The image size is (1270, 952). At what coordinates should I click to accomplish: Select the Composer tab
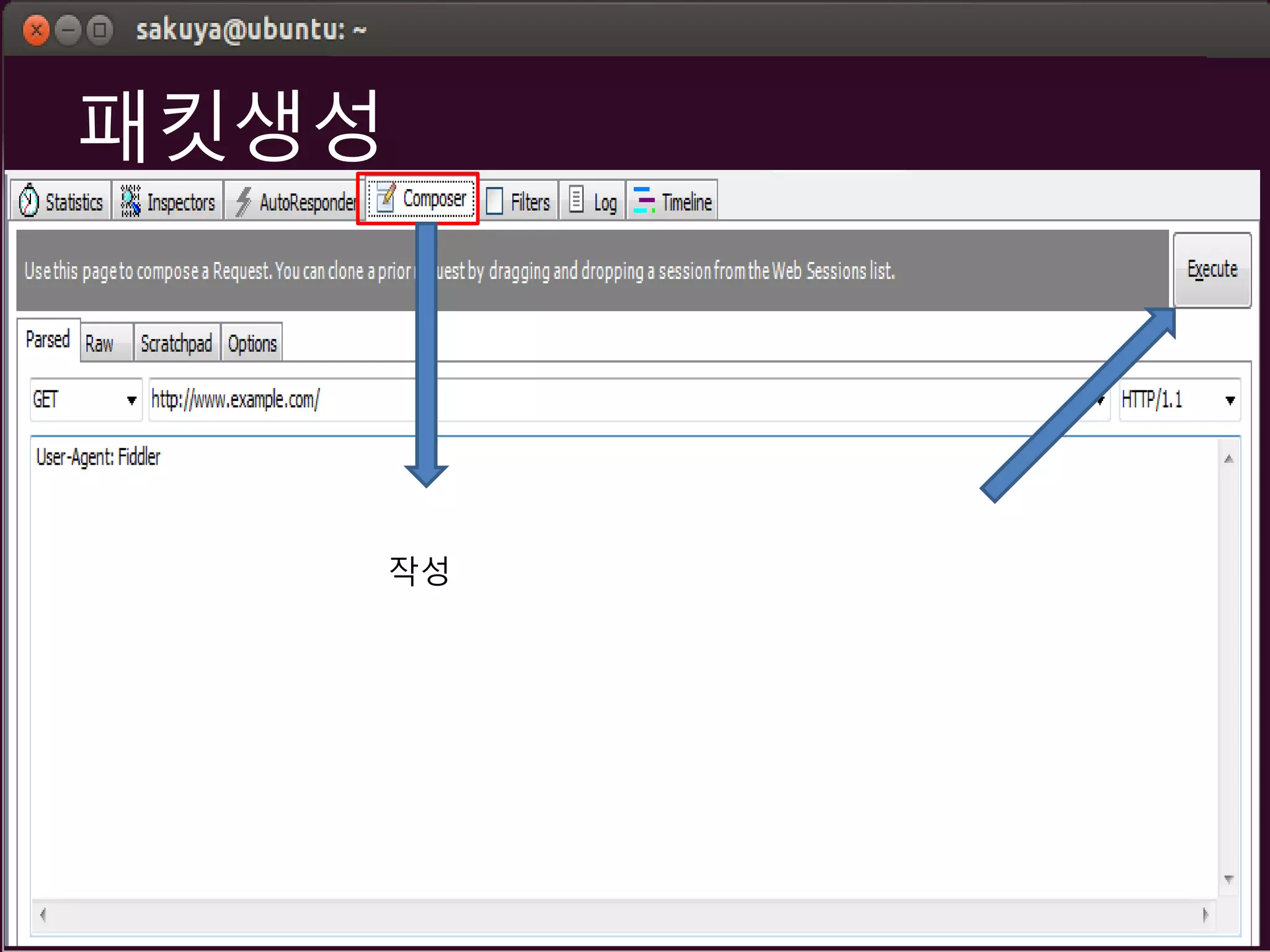[x=421, y=198]
